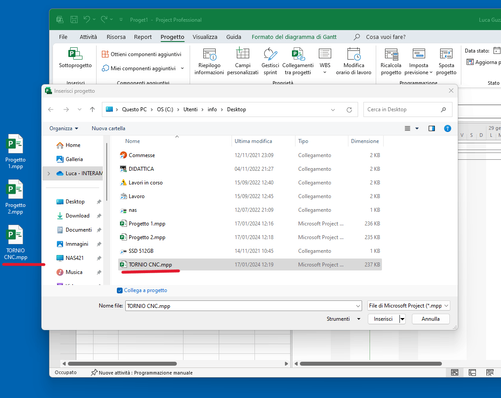Screen dimensions: 501x398
Task: Select TORNIO CNC.mpp in file list
Action: tap(250, 265)
